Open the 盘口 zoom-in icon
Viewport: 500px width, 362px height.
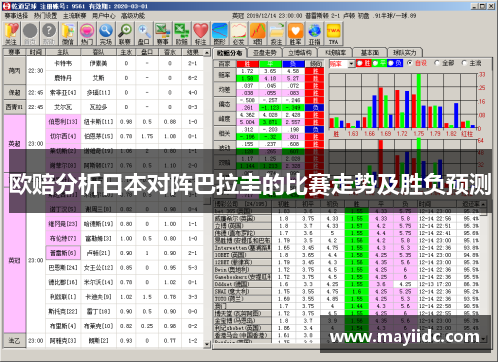144,34
